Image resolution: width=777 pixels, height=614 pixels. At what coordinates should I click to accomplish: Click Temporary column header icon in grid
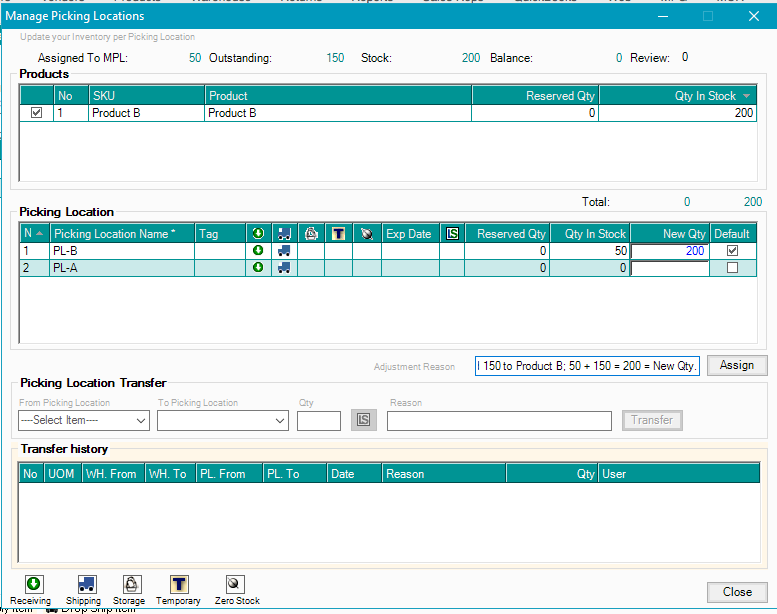(338, 234)
